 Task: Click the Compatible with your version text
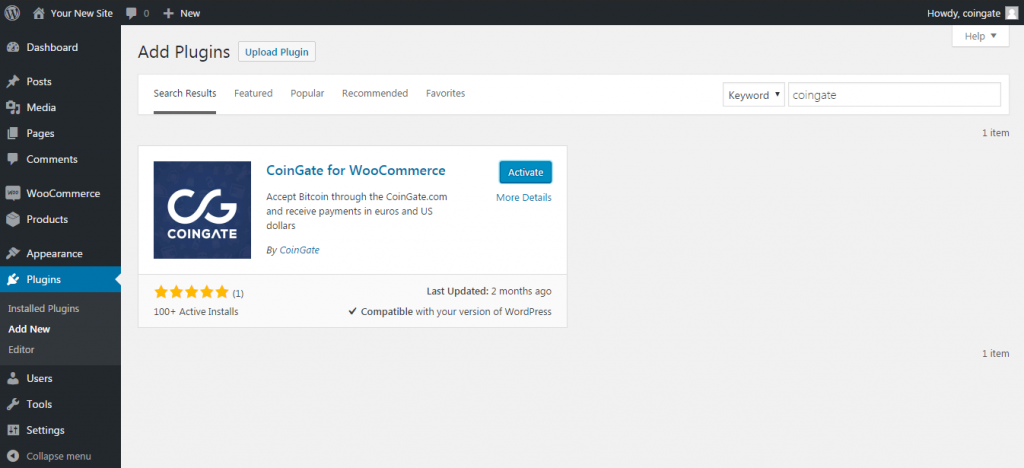coord(456,312)
